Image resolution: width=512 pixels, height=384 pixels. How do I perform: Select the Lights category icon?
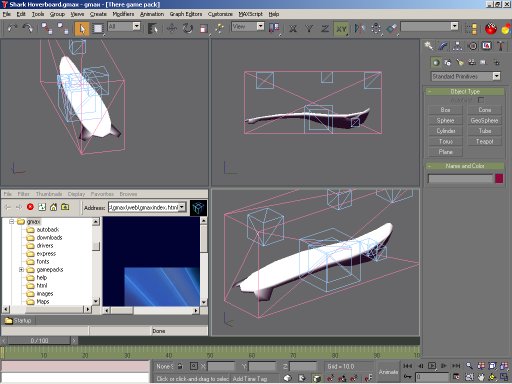point(460,62)
